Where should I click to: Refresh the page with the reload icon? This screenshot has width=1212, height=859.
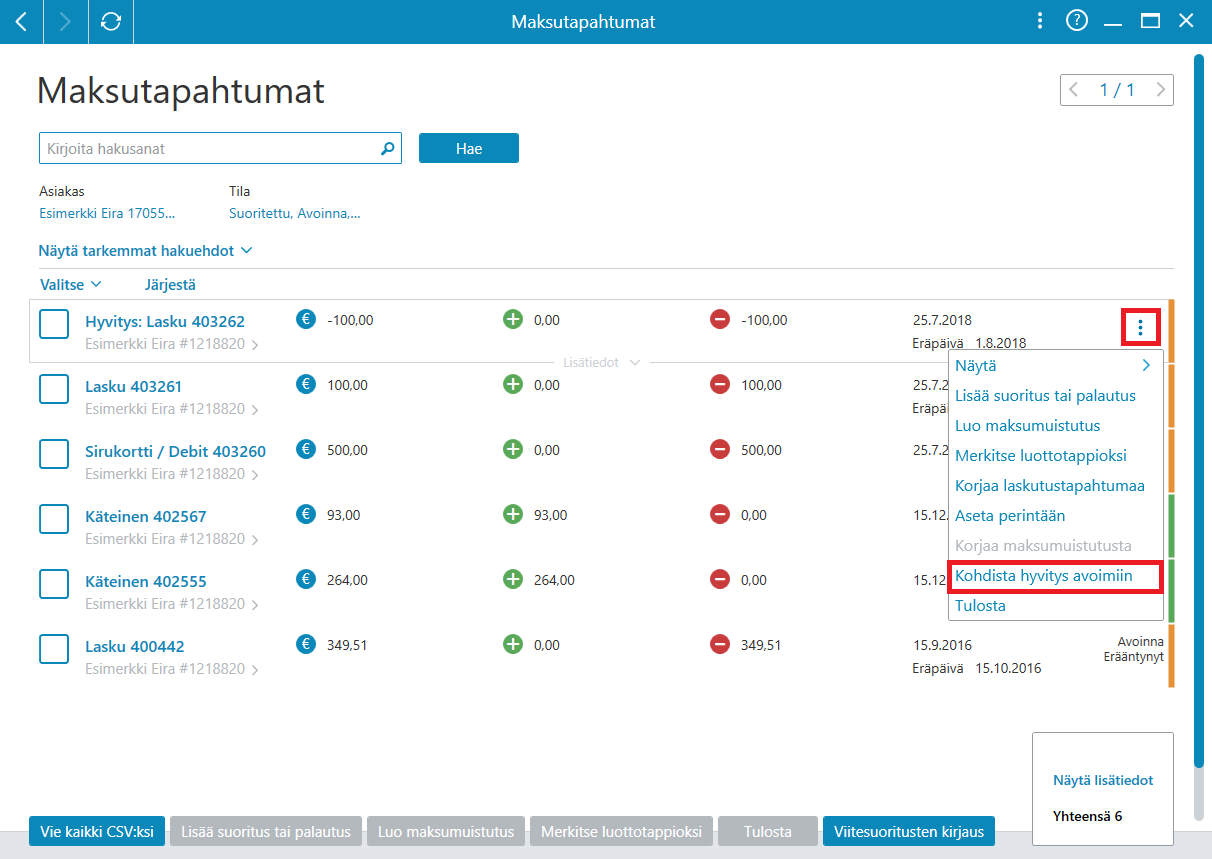[111, 21]
